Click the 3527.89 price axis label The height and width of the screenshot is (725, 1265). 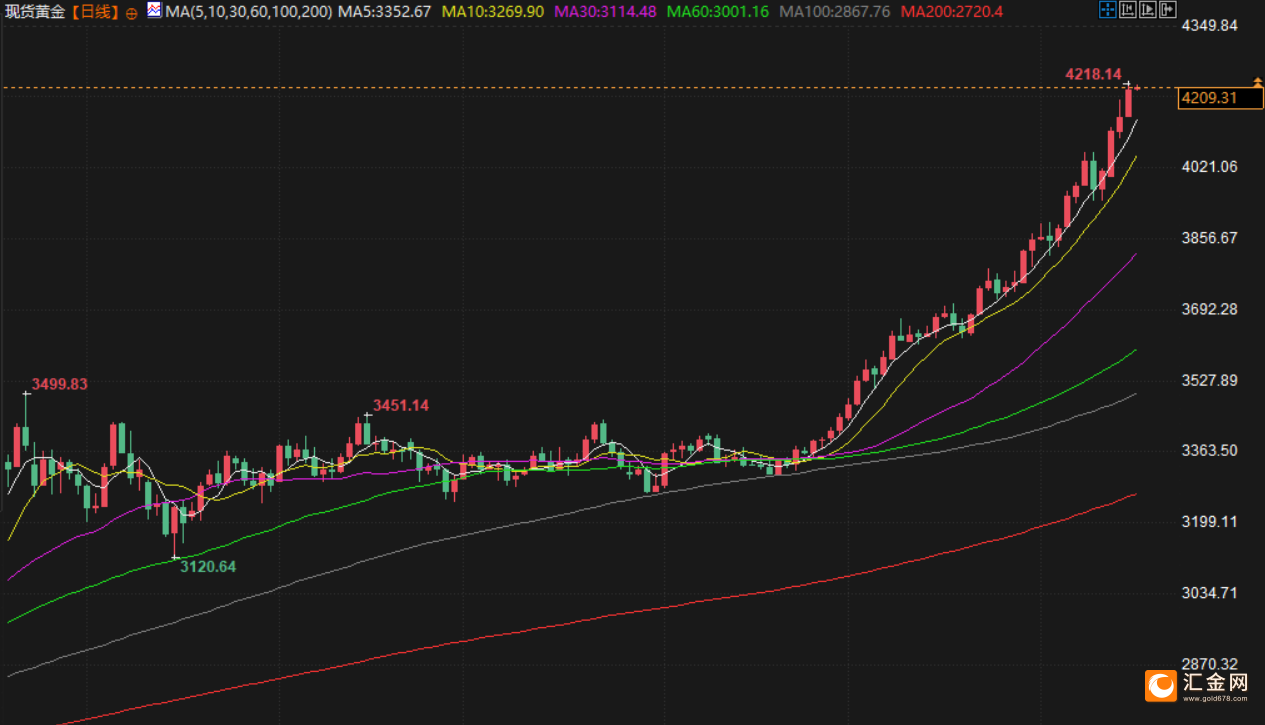pyautogui.click(x=1210, y=380)
